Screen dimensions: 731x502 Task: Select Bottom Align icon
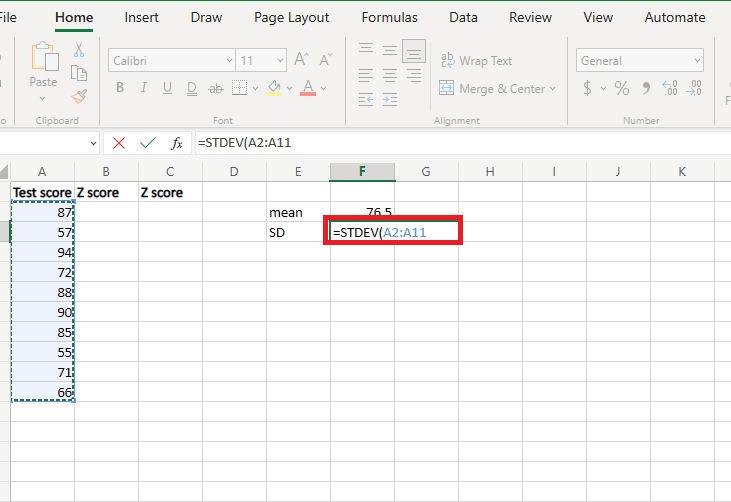(414, 51)
